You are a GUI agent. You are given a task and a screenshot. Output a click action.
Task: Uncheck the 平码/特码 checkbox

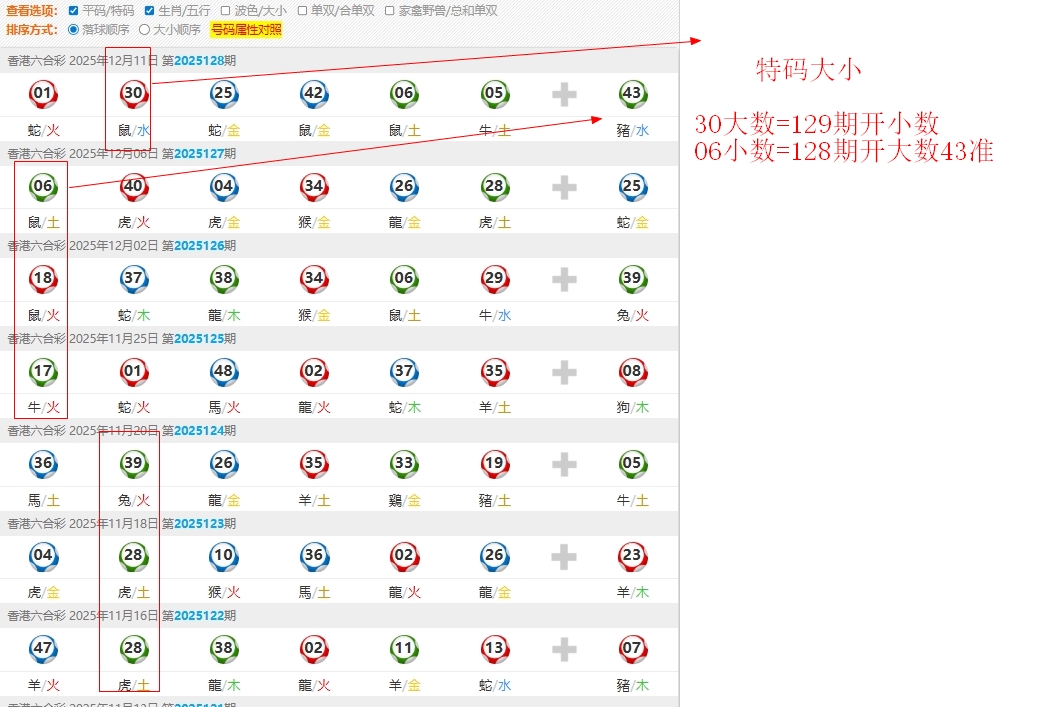(x=73, y=11)
